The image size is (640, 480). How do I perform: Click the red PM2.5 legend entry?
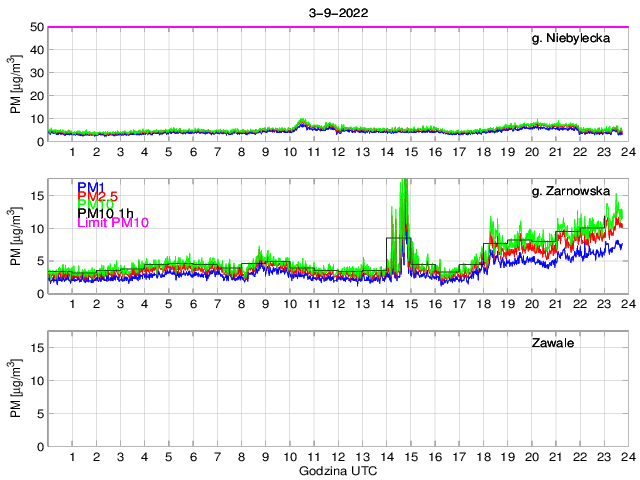tap(97, 197)
